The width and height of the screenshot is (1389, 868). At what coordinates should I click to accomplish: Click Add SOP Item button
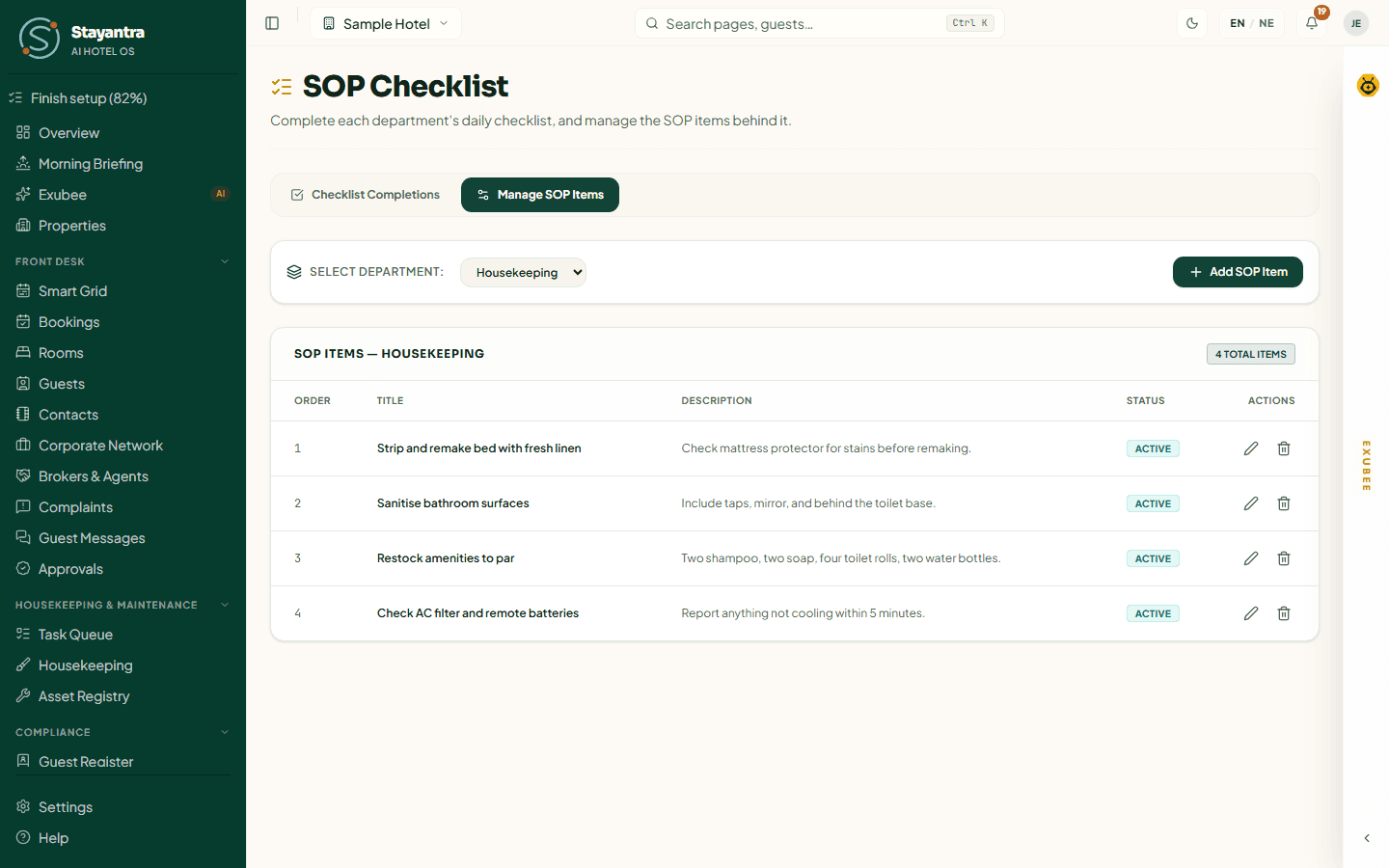pyautogui.click(x=1238, y=272)
